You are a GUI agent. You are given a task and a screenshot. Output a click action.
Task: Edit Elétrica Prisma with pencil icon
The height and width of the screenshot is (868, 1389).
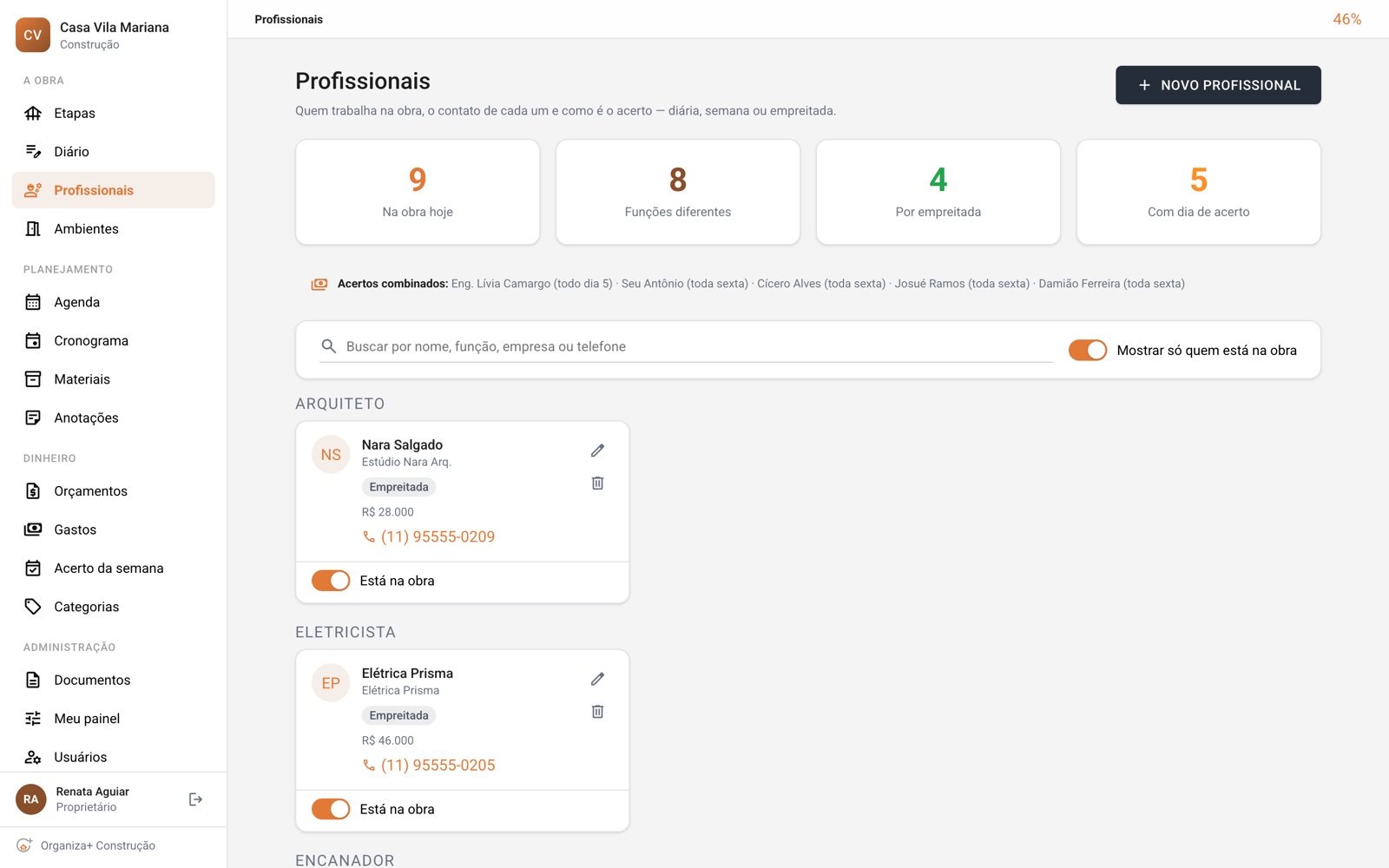point(597,679)
